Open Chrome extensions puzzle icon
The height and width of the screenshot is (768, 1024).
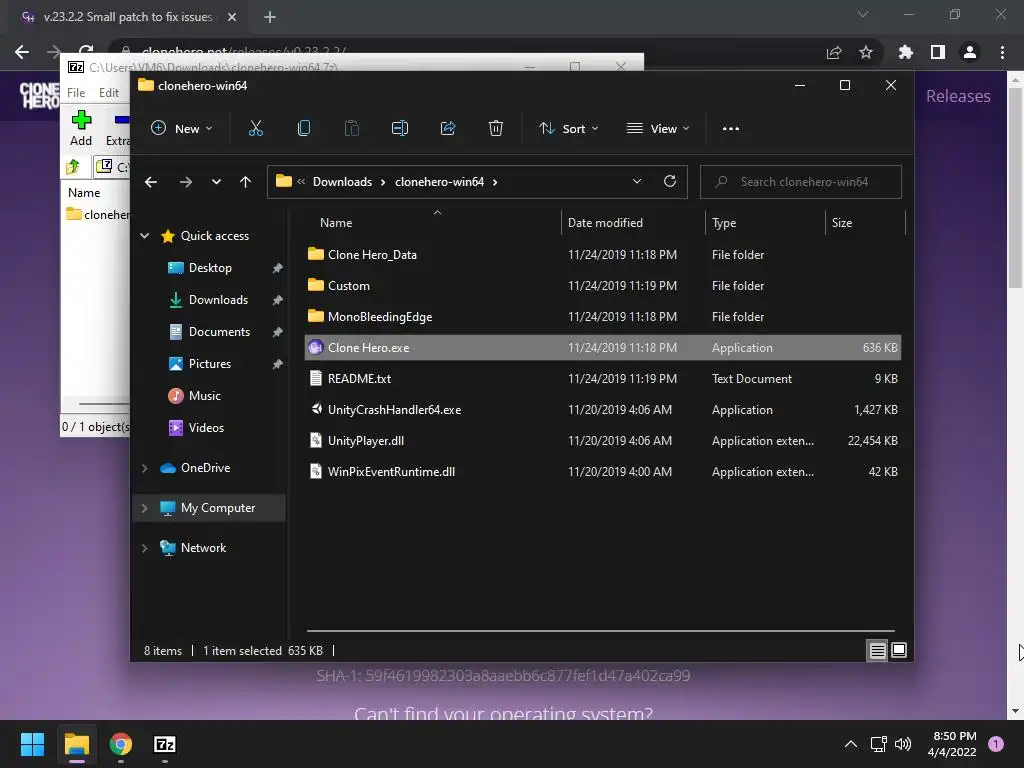click(x=906, y=52)
